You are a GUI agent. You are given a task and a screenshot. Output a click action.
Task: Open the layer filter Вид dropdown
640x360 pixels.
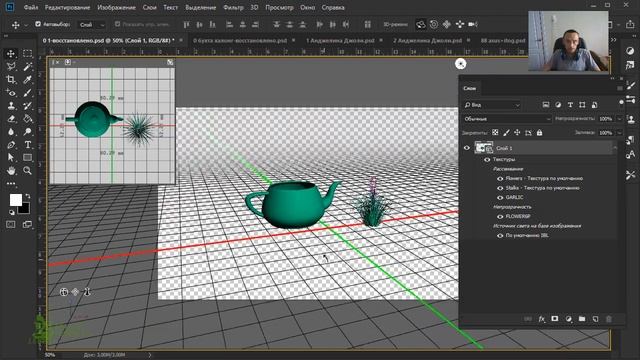click(492, 105)
